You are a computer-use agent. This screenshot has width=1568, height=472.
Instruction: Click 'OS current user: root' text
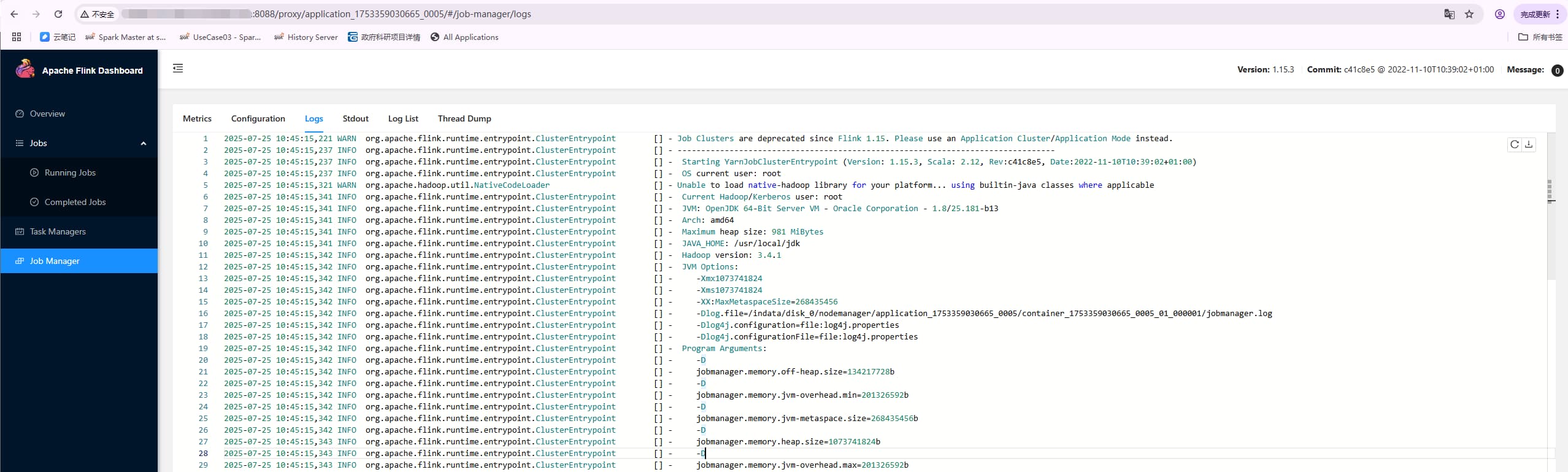click(x=731, y=174)
